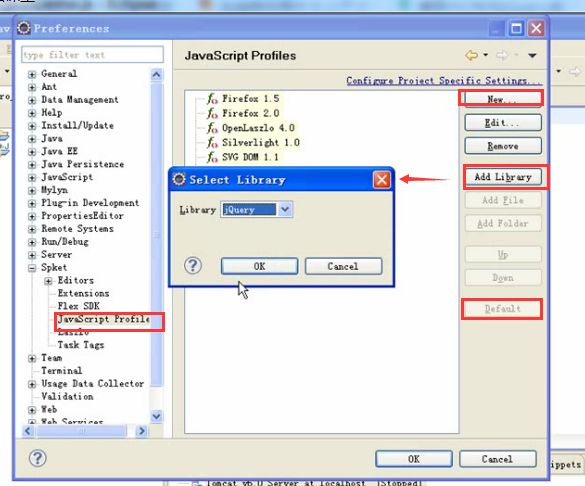Open the Library combo box dropdown arrow
The width and height of the screenshot is (585, 486).
[x=285, y=210]
